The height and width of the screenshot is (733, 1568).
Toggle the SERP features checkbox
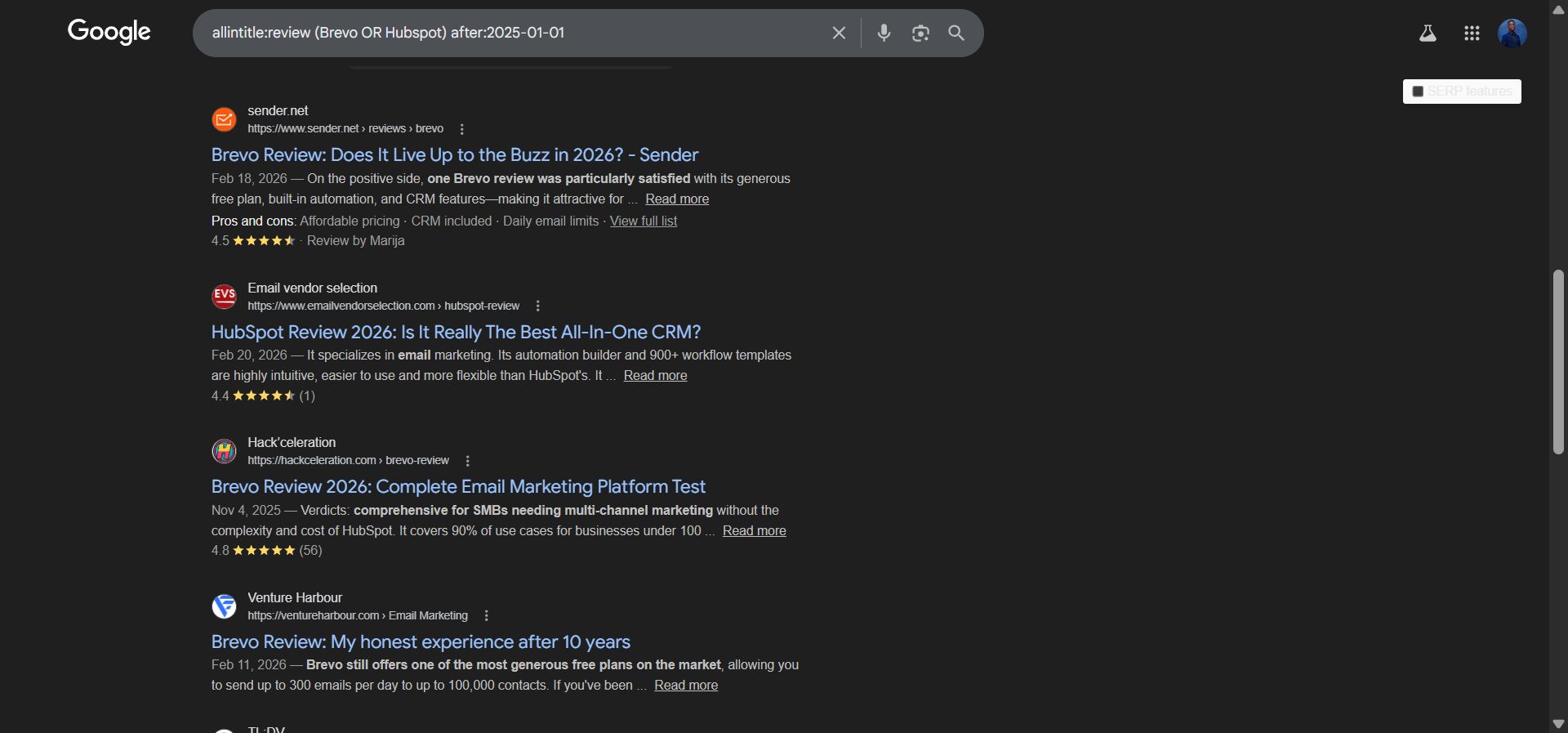pos(1418,92)
